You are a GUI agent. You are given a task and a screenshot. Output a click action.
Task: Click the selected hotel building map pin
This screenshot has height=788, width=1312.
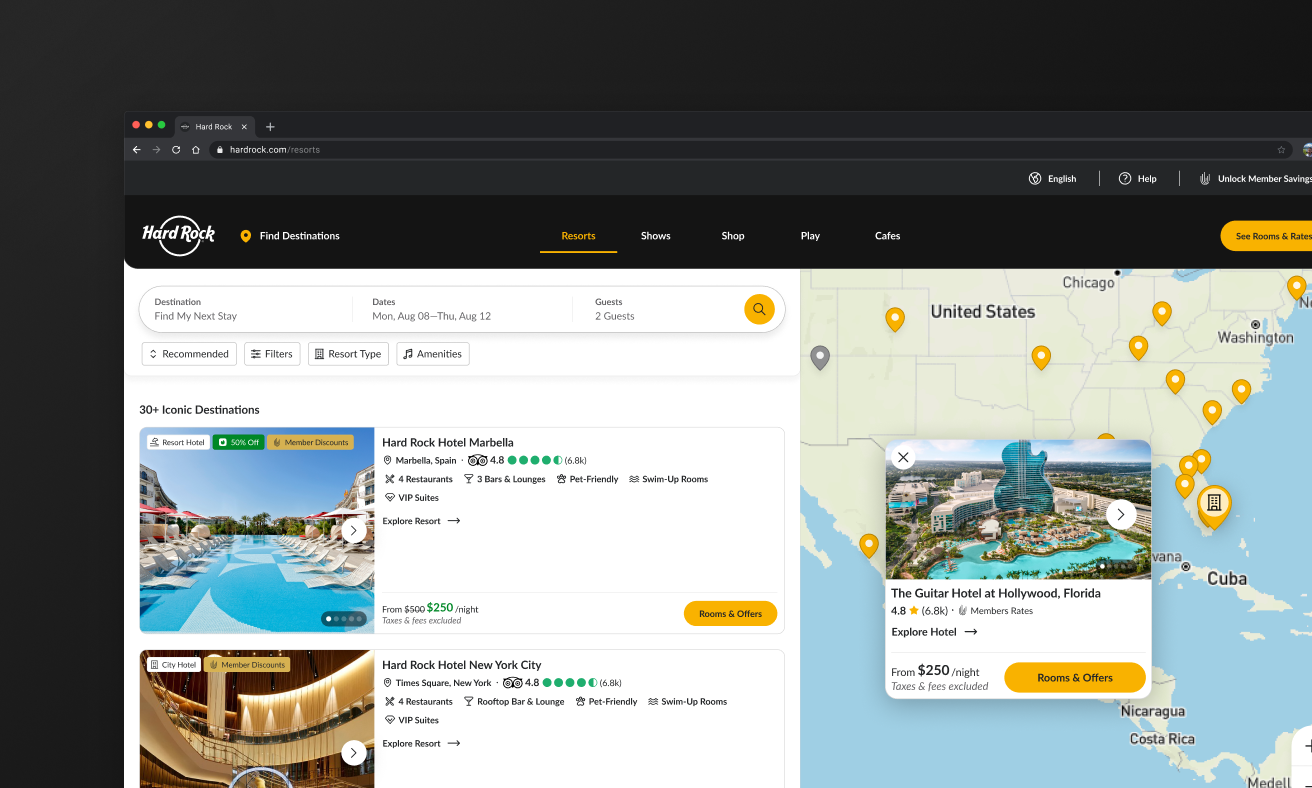[x=1214, y=505]
